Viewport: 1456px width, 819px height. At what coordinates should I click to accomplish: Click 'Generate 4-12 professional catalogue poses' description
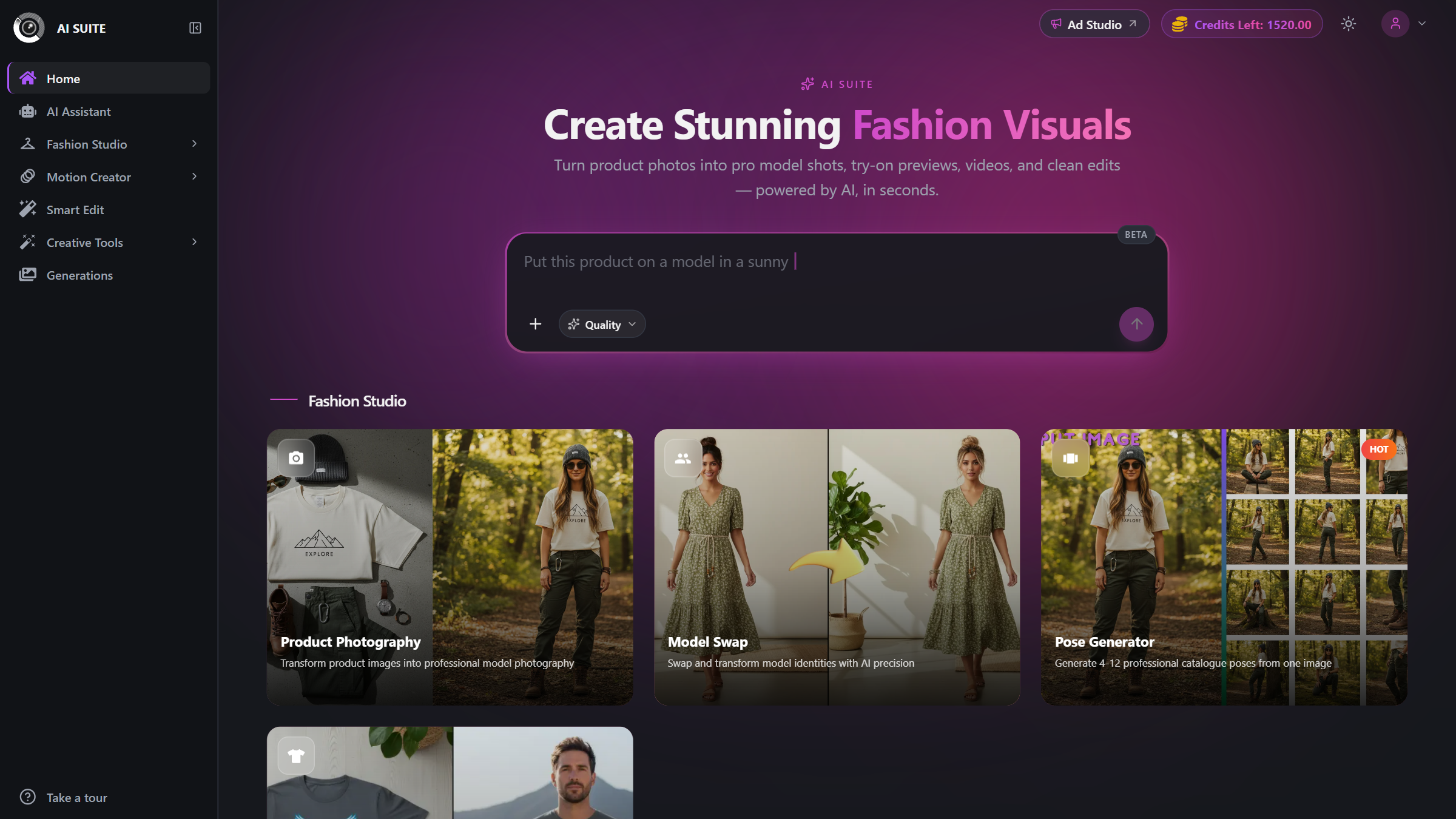coord(1193,663)
